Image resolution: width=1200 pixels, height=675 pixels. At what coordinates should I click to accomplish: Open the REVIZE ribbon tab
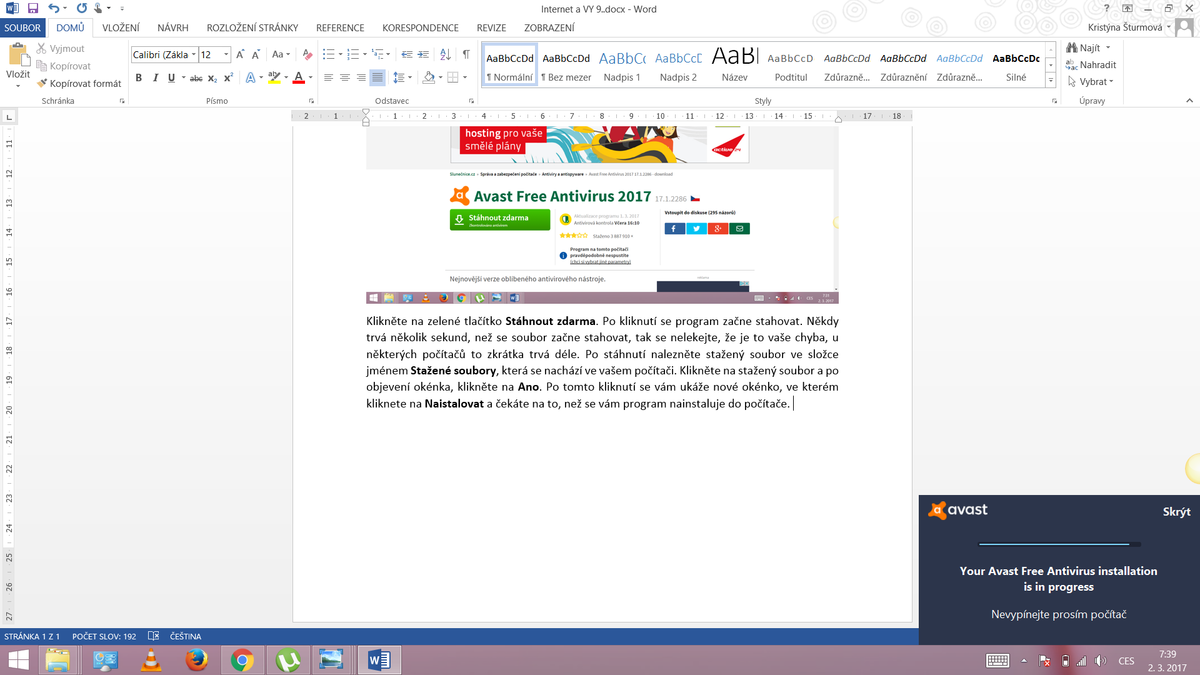point(491,28)
